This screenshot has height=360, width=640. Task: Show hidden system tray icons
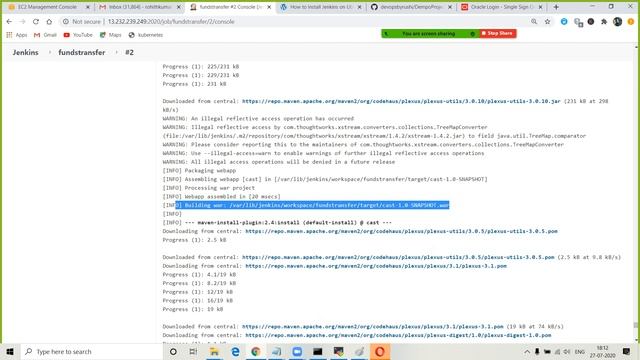pyautogui.click(x=527, y=352)
